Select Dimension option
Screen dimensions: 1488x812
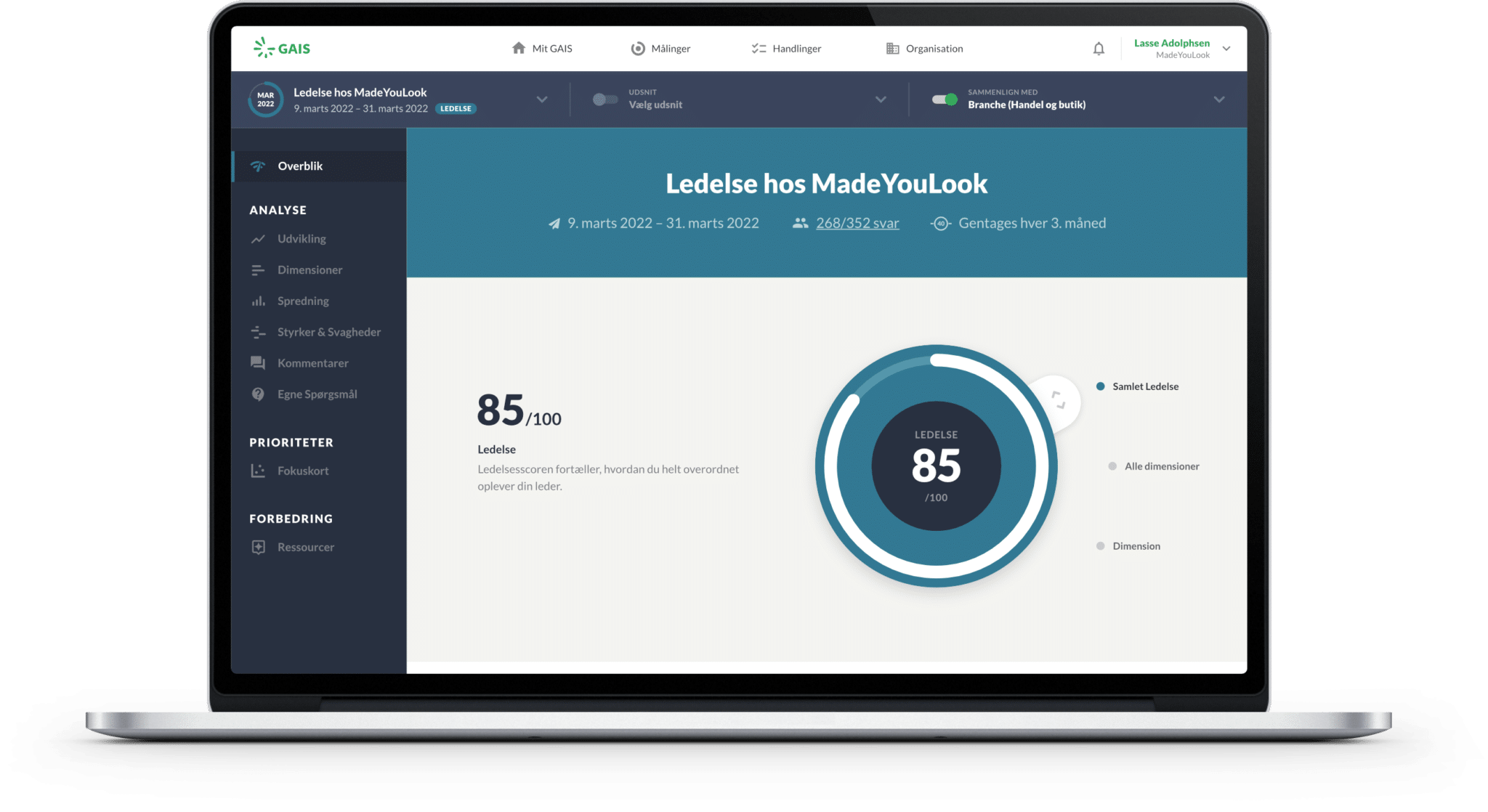[1128, 546]
